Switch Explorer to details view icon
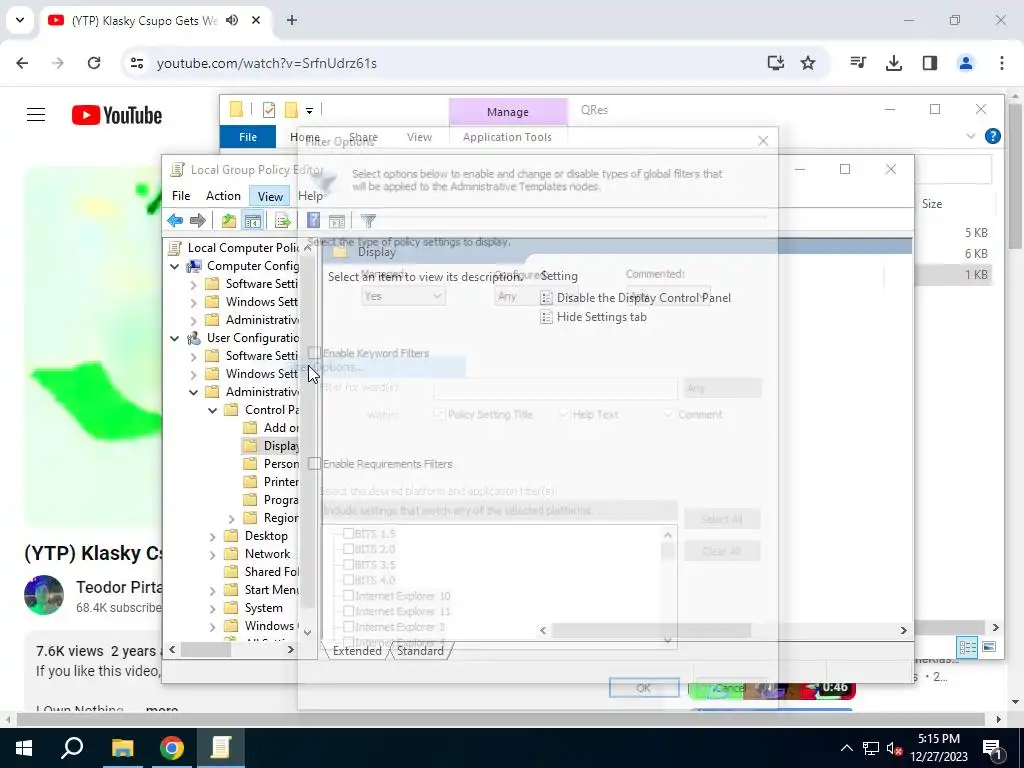1024x768 pixels. coord(967,647)
